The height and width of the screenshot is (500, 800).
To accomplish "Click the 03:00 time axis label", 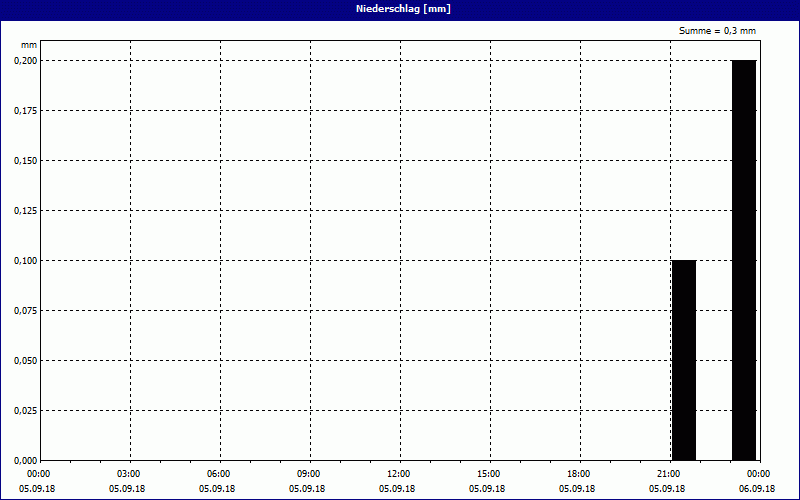I will (x=128, y=473).
